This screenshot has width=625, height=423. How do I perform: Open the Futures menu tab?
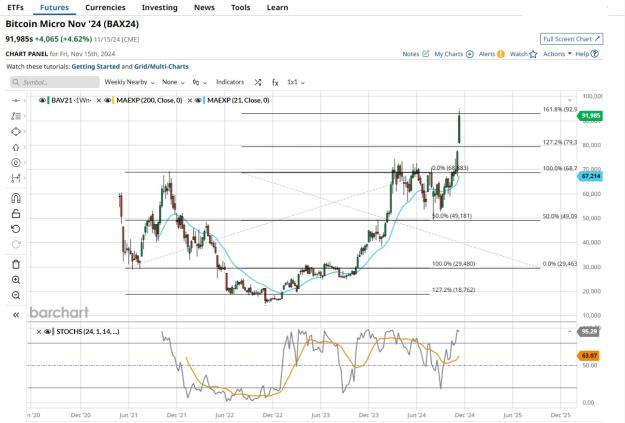click(x=54, y=7)
